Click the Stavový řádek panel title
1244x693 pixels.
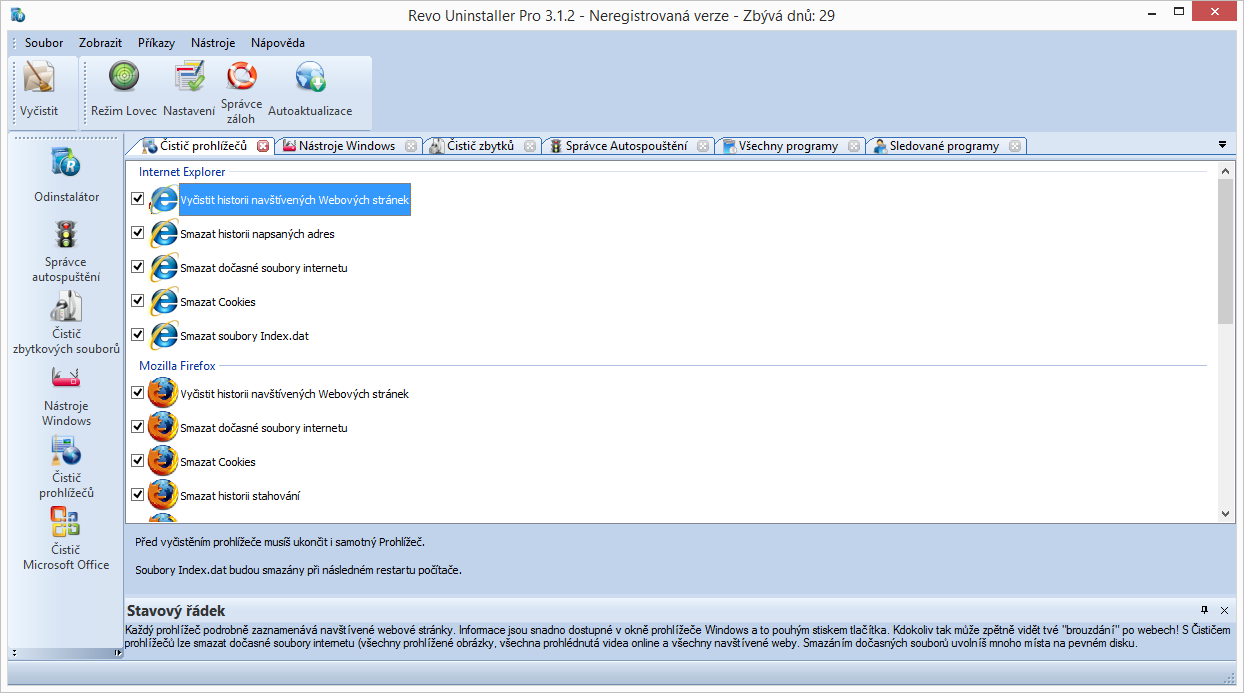pos(176,610)
